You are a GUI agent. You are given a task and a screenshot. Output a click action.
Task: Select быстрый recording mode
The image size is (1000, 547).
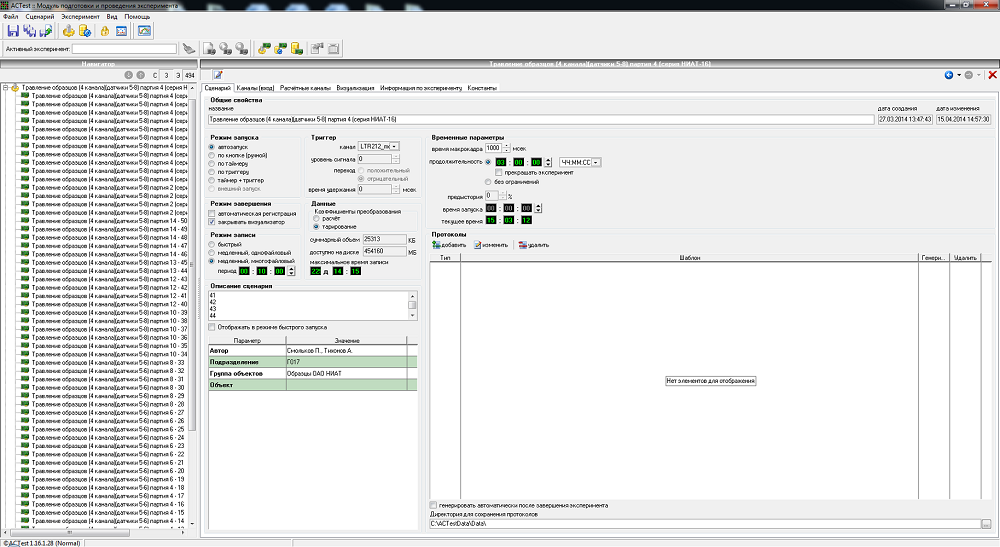pos(212,245)
